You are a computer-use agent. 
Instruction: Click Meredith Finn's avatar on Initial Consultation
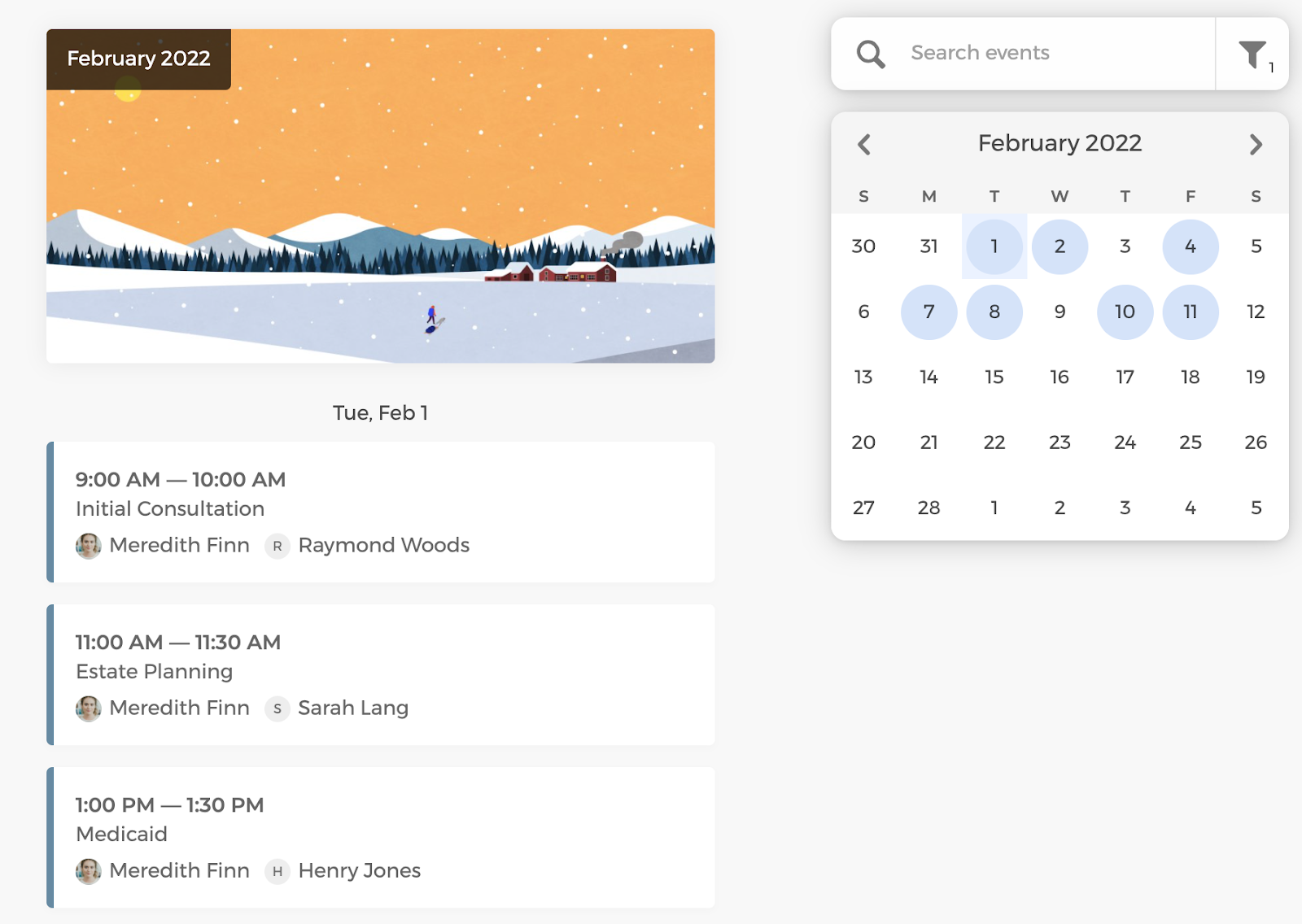tap(88, 545)
